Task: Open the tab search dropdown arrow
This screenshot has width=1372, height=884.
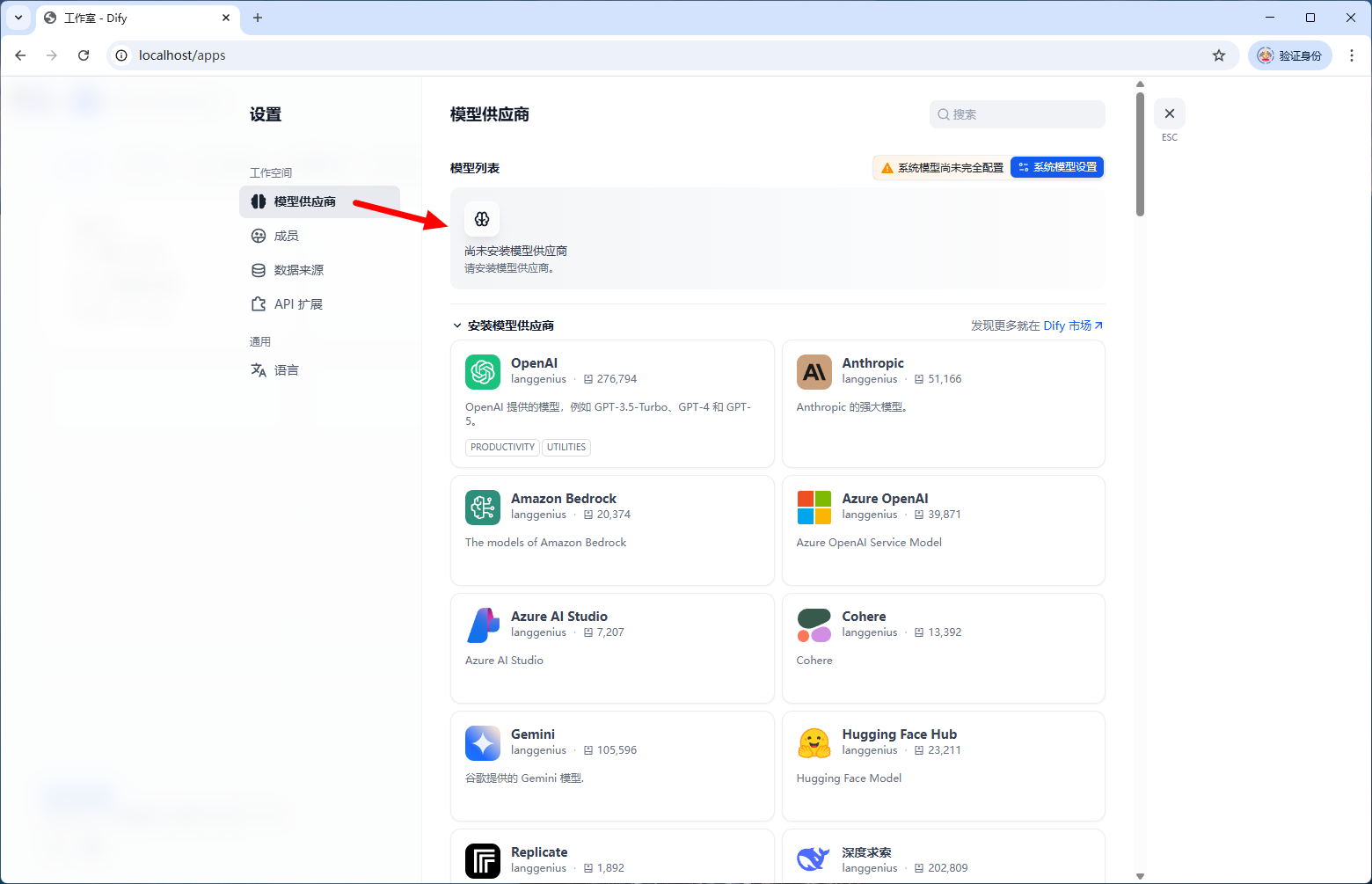Action: [18, 18]
